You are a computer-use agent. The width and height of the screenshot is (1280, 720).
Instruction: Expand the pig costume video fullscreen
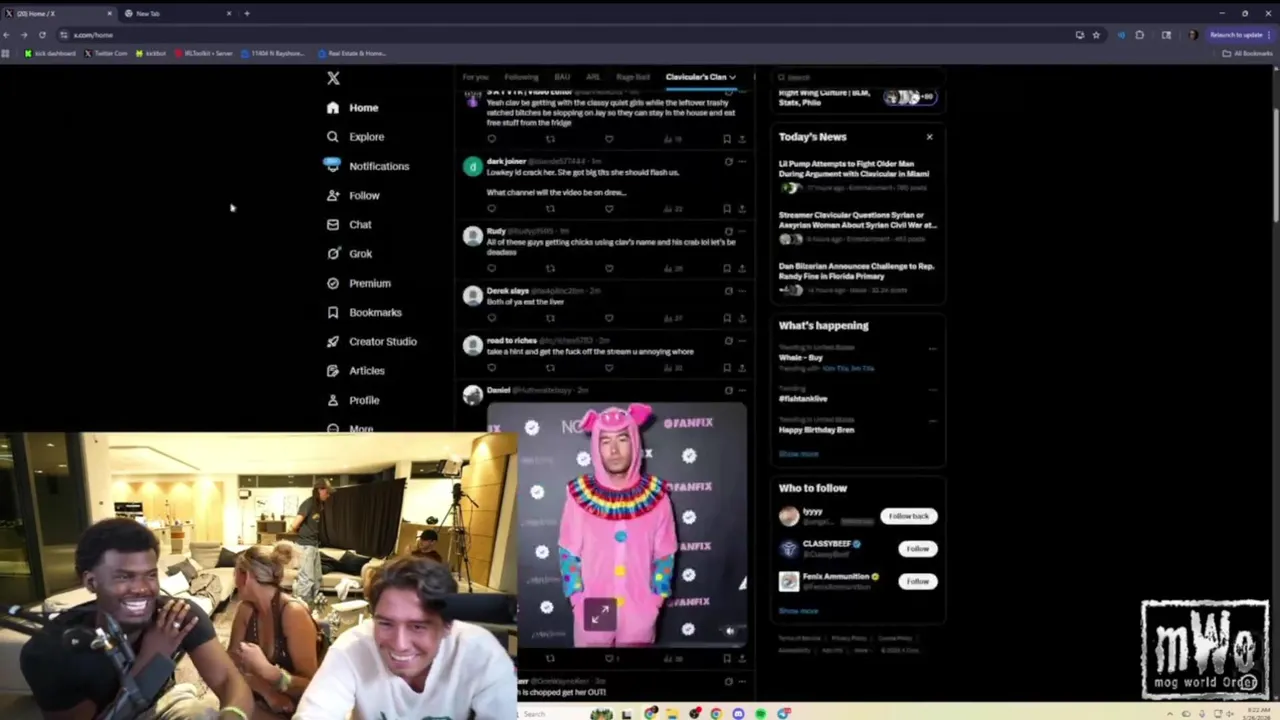599,617
